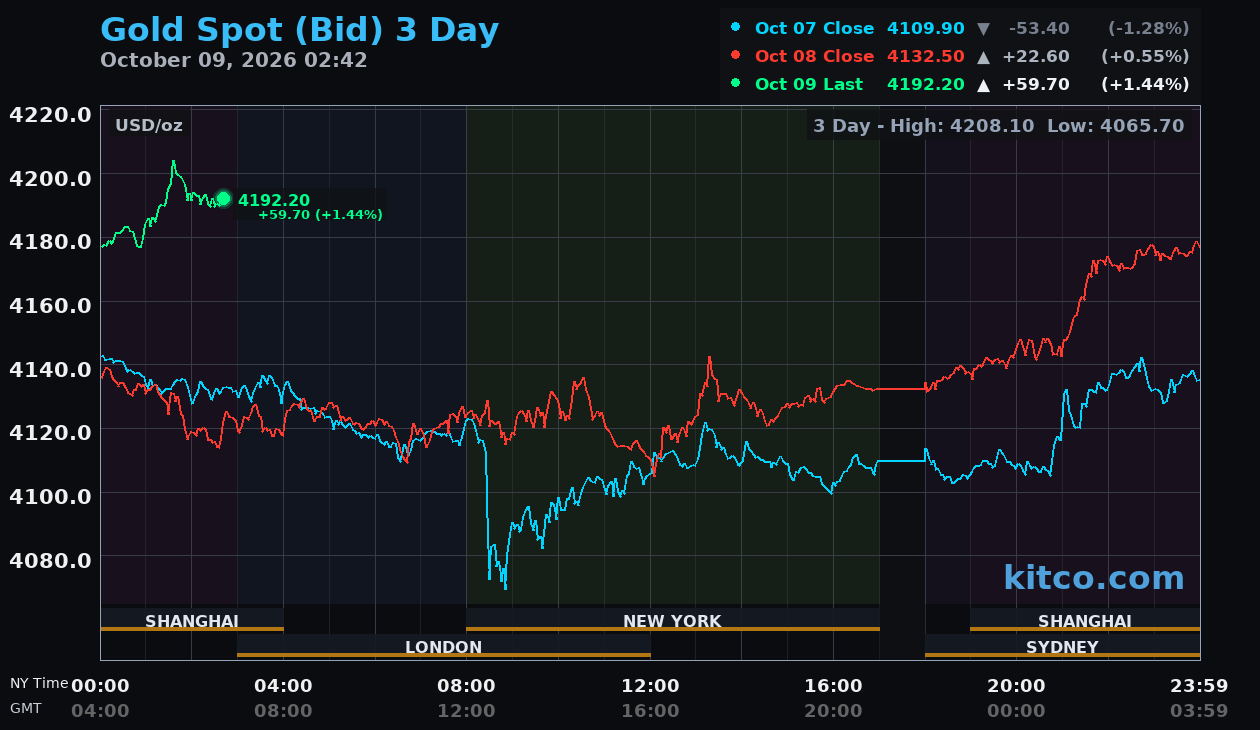Click the change value -53.40
The width and height of the screenshot is (1260, 730).
point(1040,28)
